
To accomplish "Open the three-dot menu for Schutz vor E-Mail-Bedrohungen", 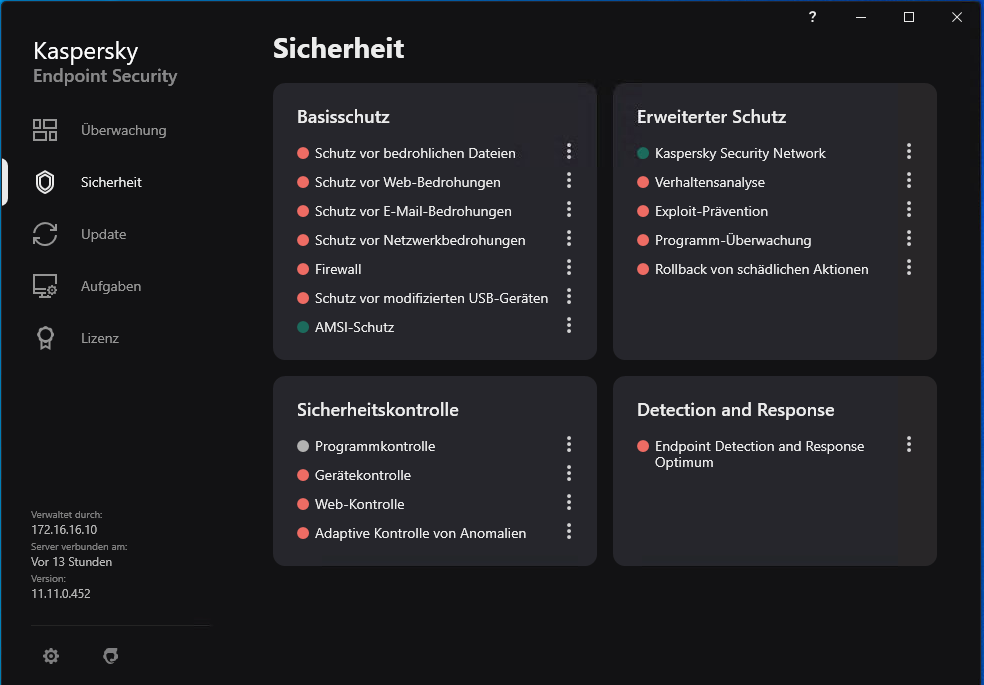I will (569, 209).
